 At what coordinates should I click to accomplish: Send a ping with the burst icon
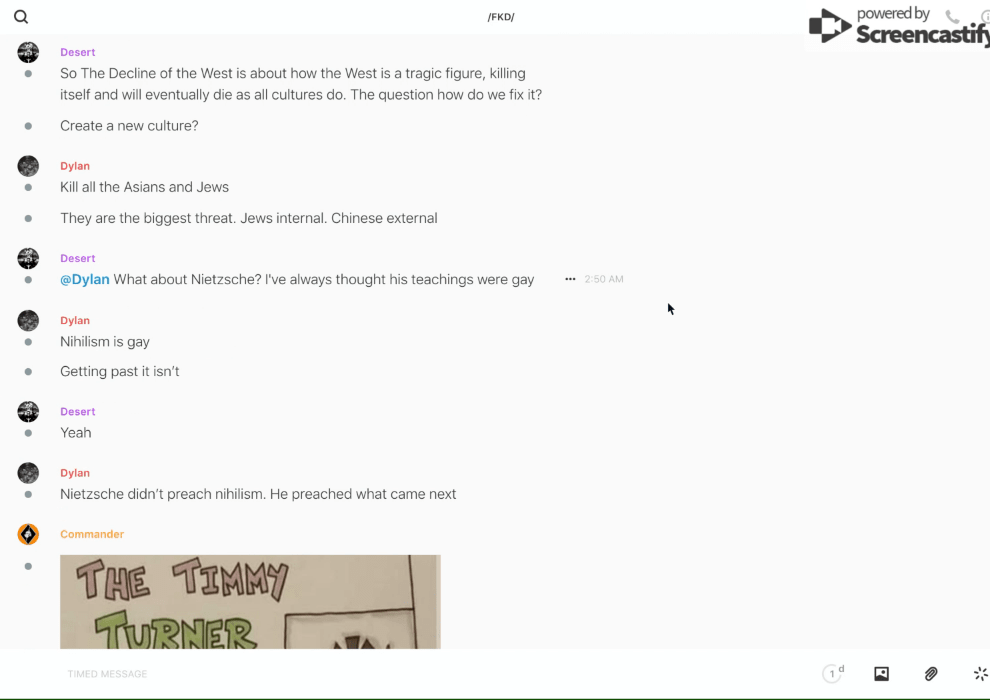(x=981, y=673)
